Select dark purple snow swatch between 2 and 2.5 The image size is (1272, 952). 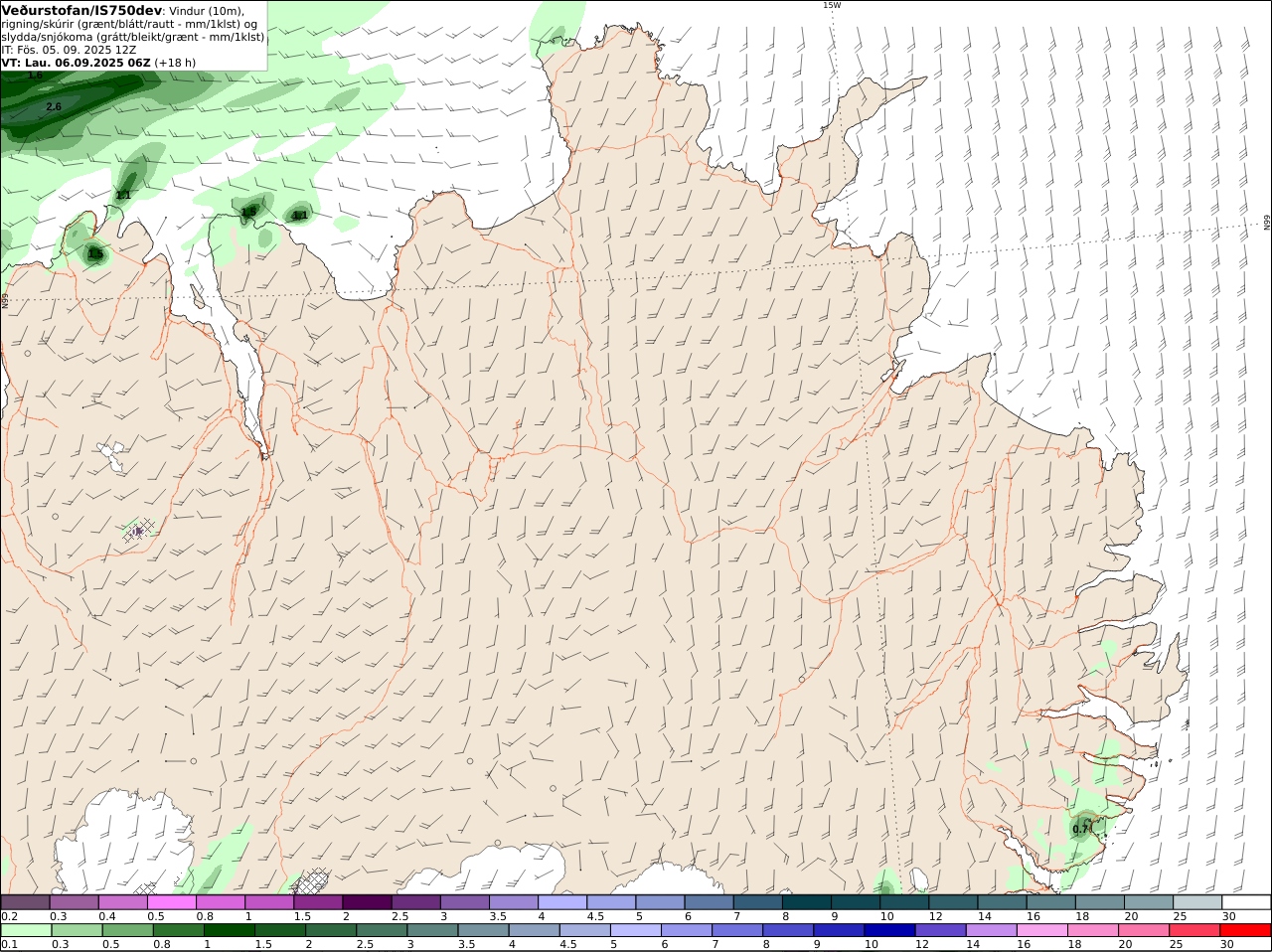(368, 902)
